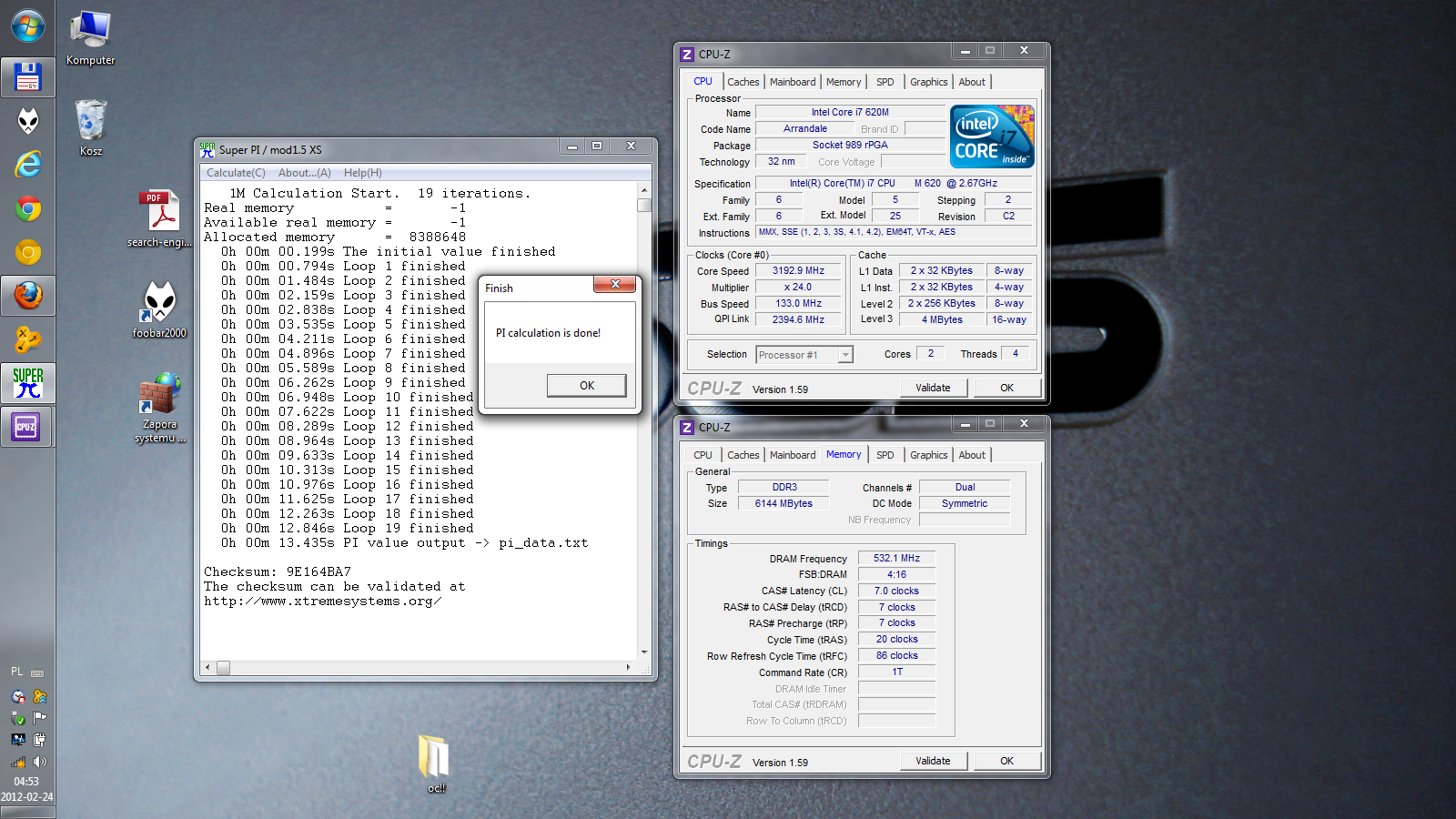Click OK in top CPU-Z window

click(1007, 388)
